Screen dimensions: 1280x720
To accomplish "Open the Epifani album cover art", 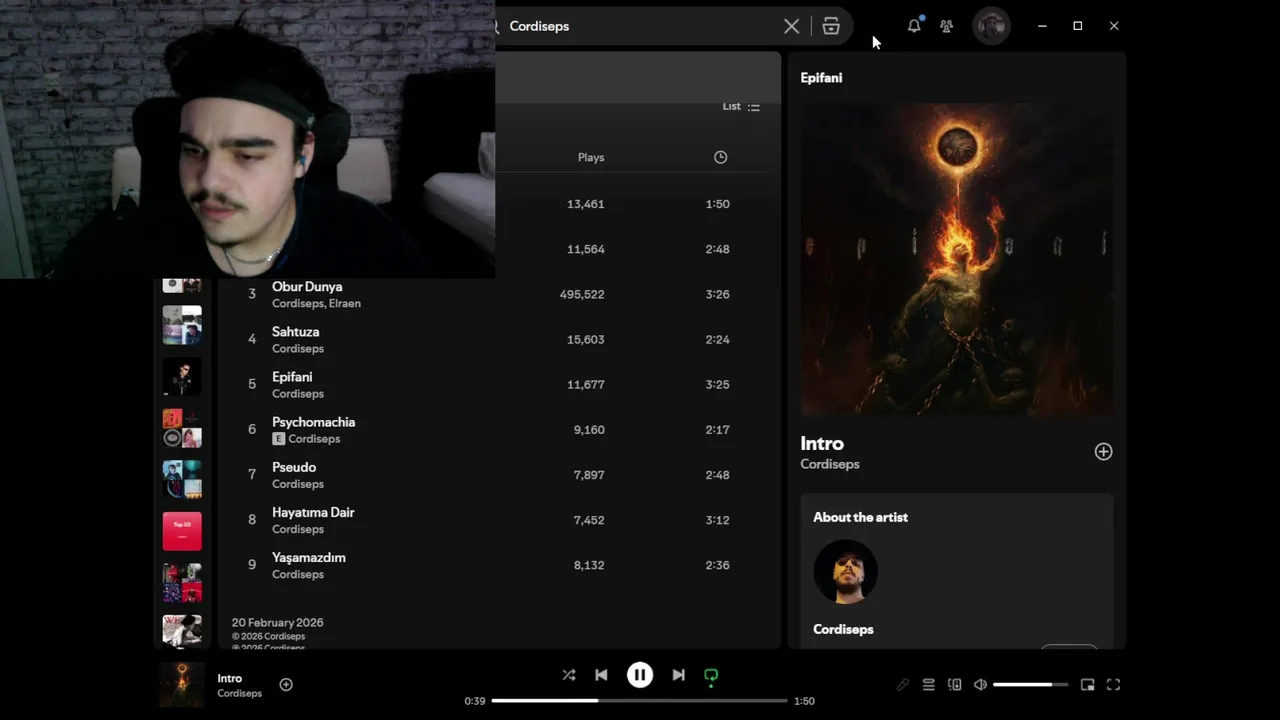I will (957, 260).
